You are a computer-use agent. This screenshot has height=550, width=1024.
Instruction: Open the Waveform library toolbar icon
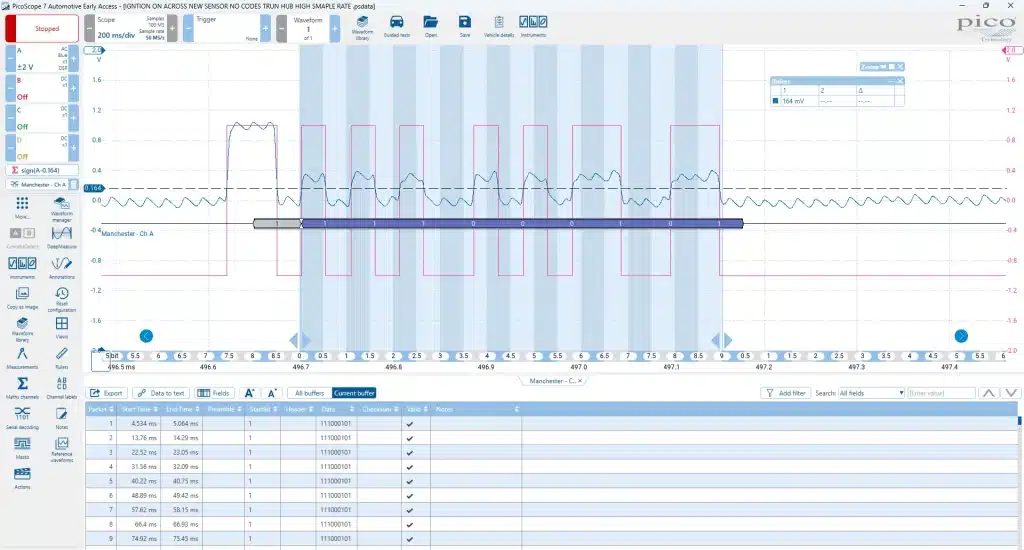click(362, 27)
